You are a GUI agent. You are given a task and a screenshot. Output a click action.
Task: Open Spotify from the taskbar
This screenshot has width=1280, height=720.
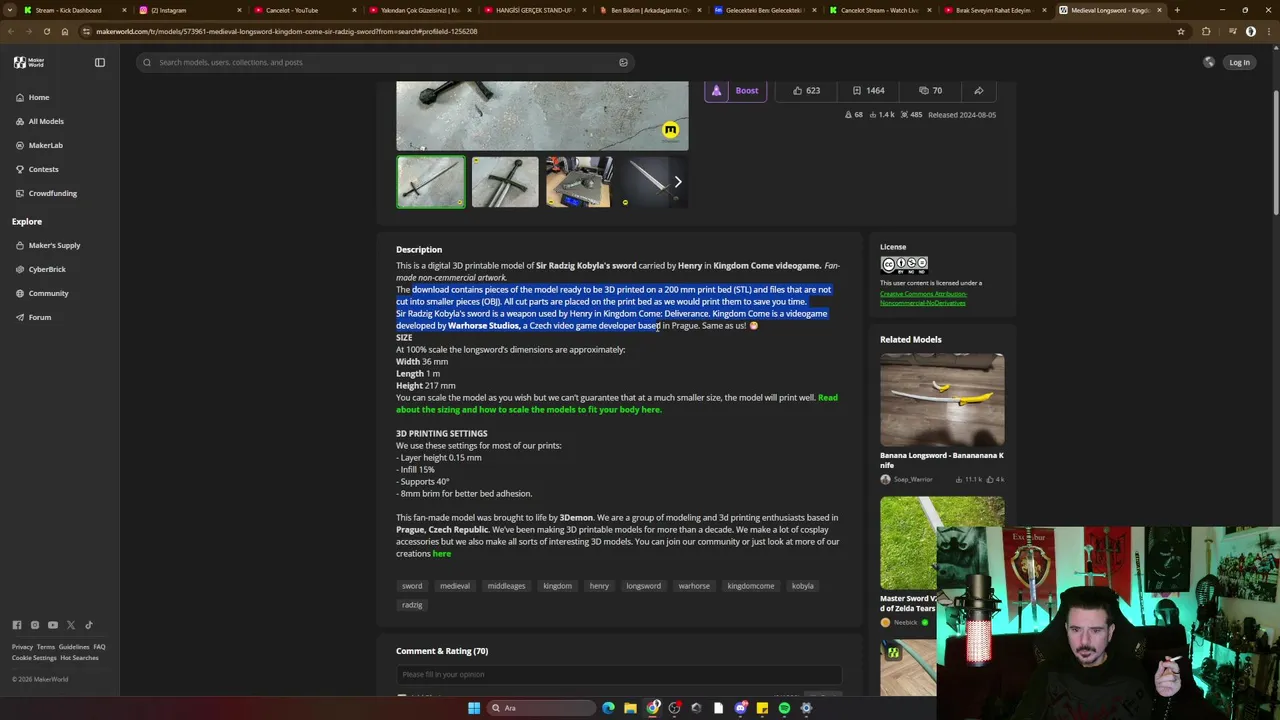[x=784, y=708]
